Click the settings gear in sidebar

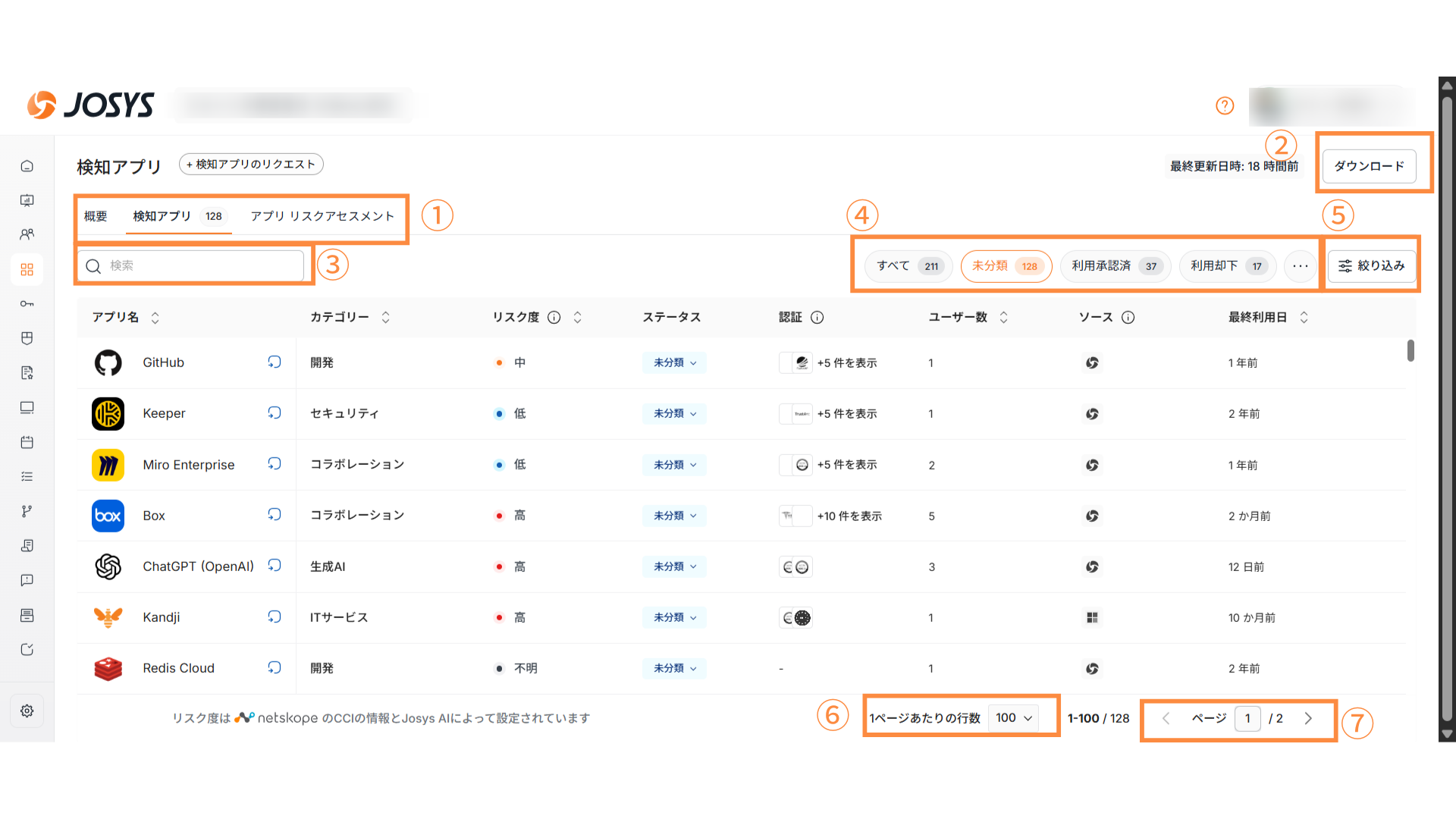[27, 711]
